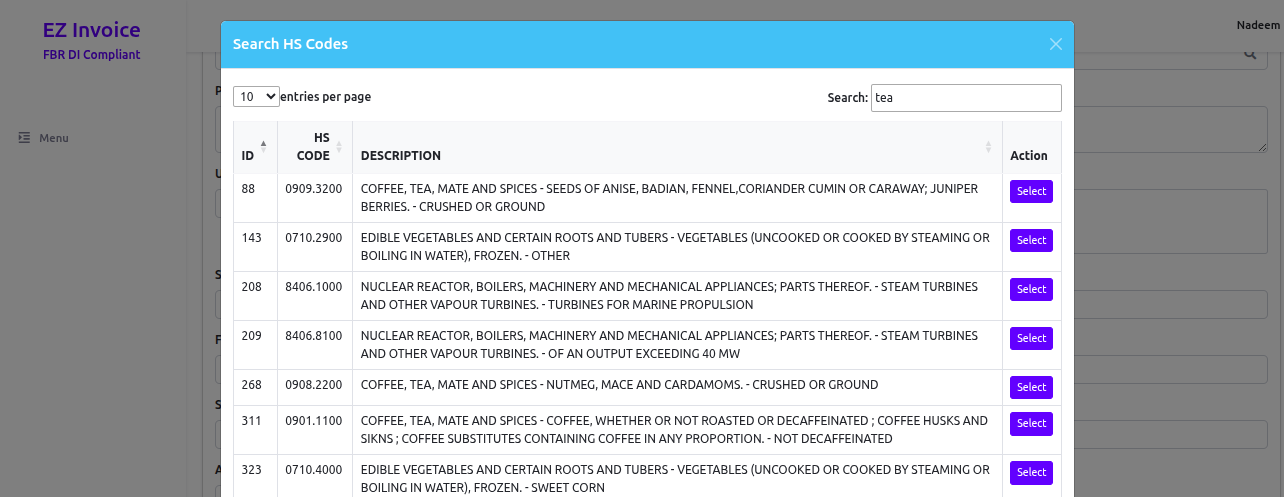Click the frozen vegetables 'OTHER' description
This screenshot has height=497, width=1284.
677,247
